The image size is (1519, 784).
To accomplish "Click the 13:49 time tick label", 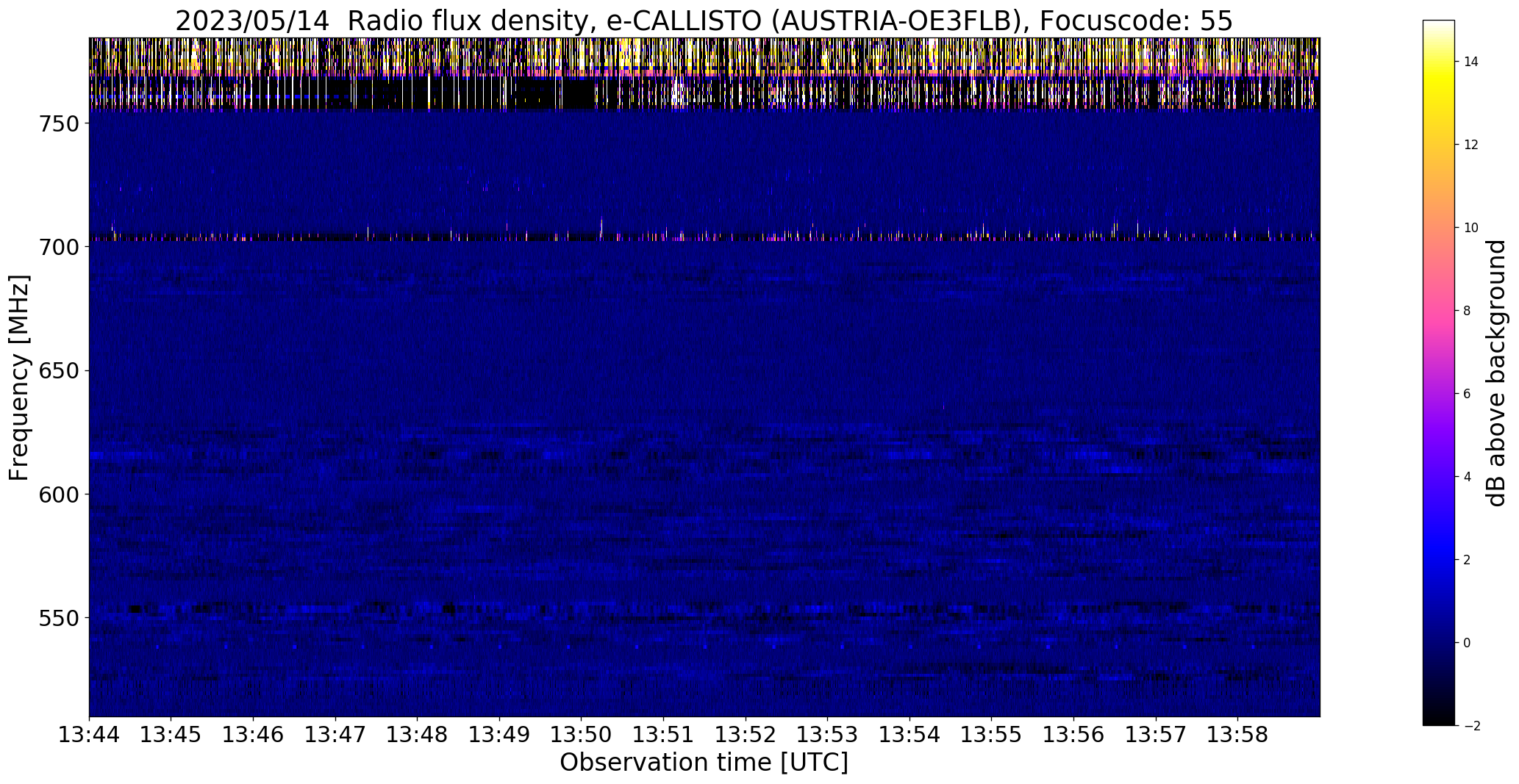I will [500, 735].
